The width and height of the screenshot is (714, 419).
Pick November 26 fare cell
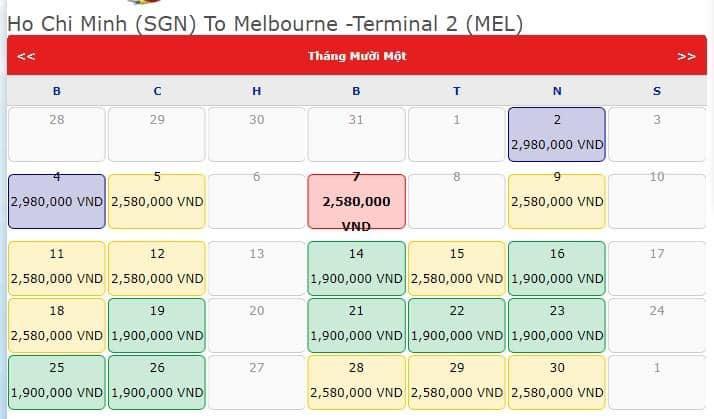(157, 383)
